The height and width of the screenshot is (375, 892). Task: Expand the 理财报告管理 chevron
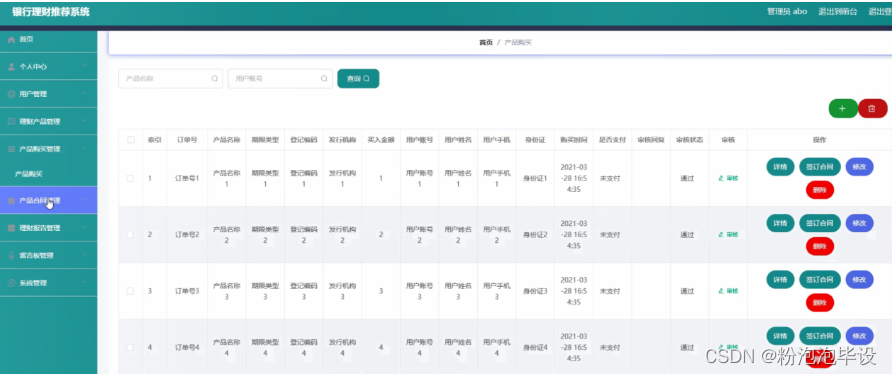(85, 228)
